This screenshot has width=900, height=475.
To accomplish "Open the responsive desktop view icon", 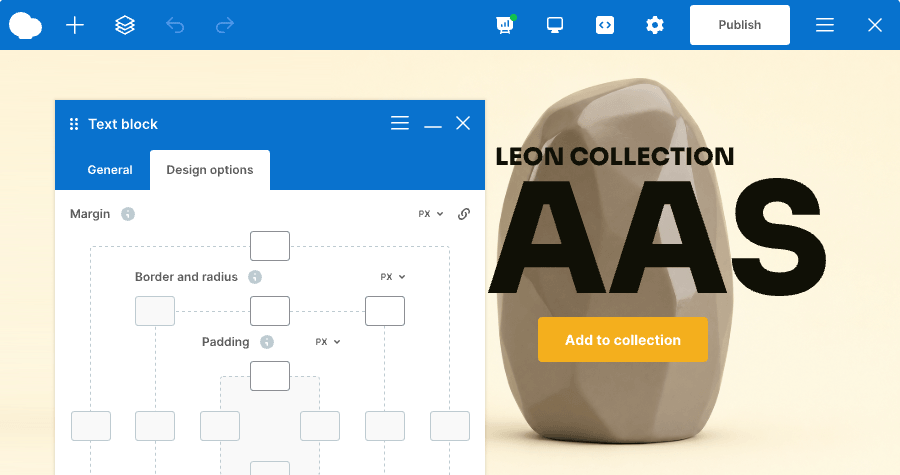I will coord(554,25).
